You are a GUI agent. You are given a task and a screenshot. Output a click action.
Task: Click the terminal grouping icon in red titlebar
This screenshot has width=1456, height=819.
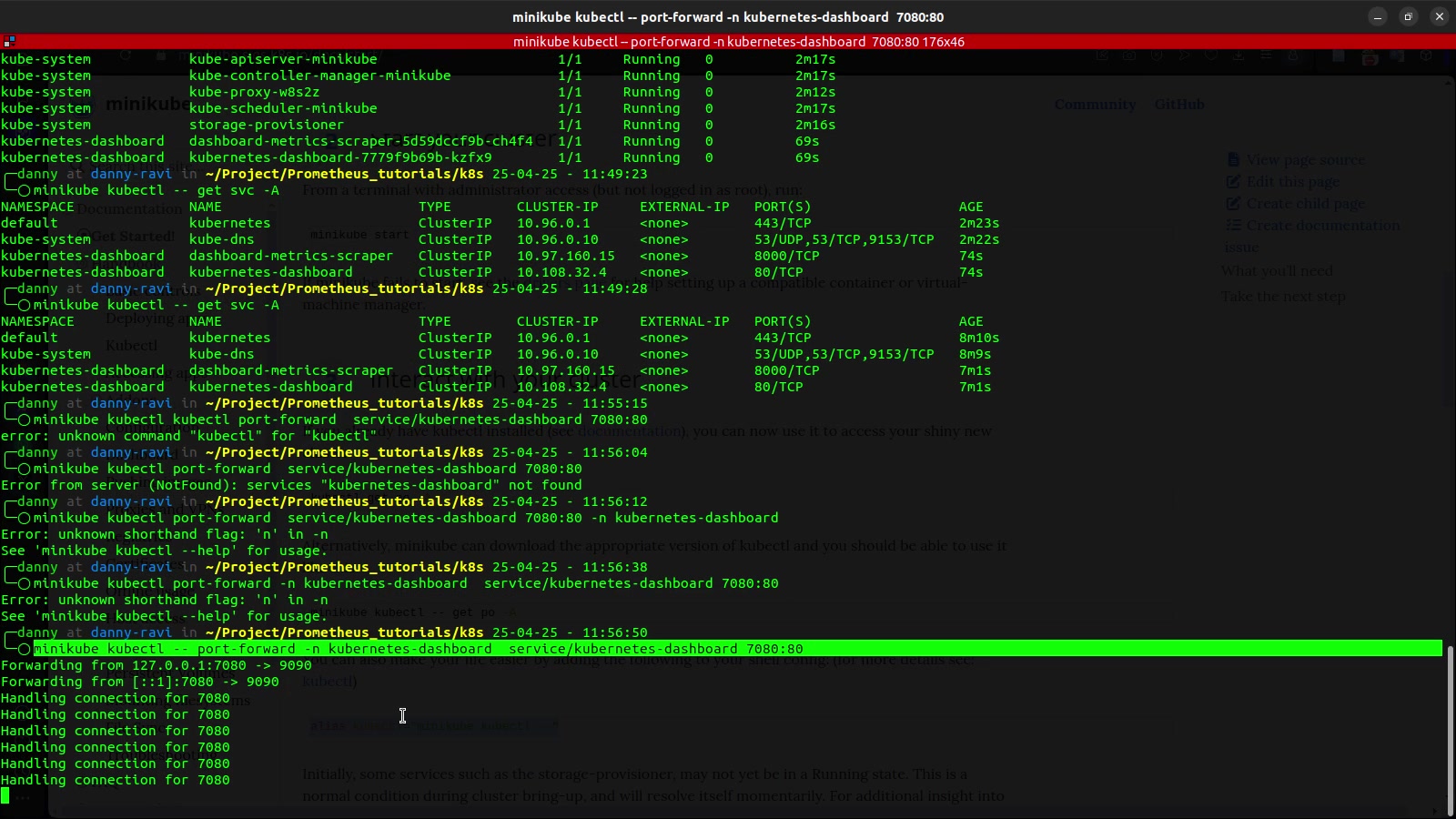pos(9,41)
